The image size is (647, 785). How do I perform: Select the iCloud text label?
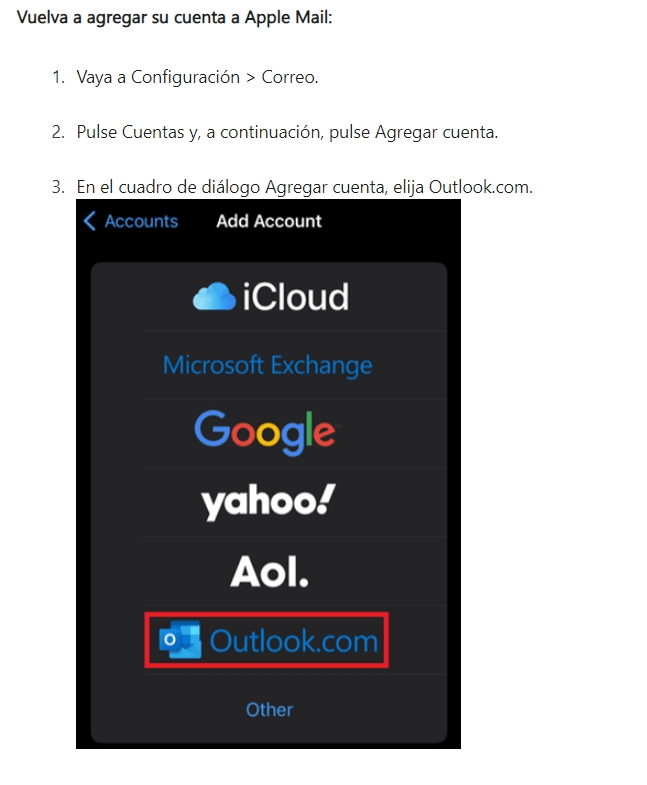(x=295, y=297)
